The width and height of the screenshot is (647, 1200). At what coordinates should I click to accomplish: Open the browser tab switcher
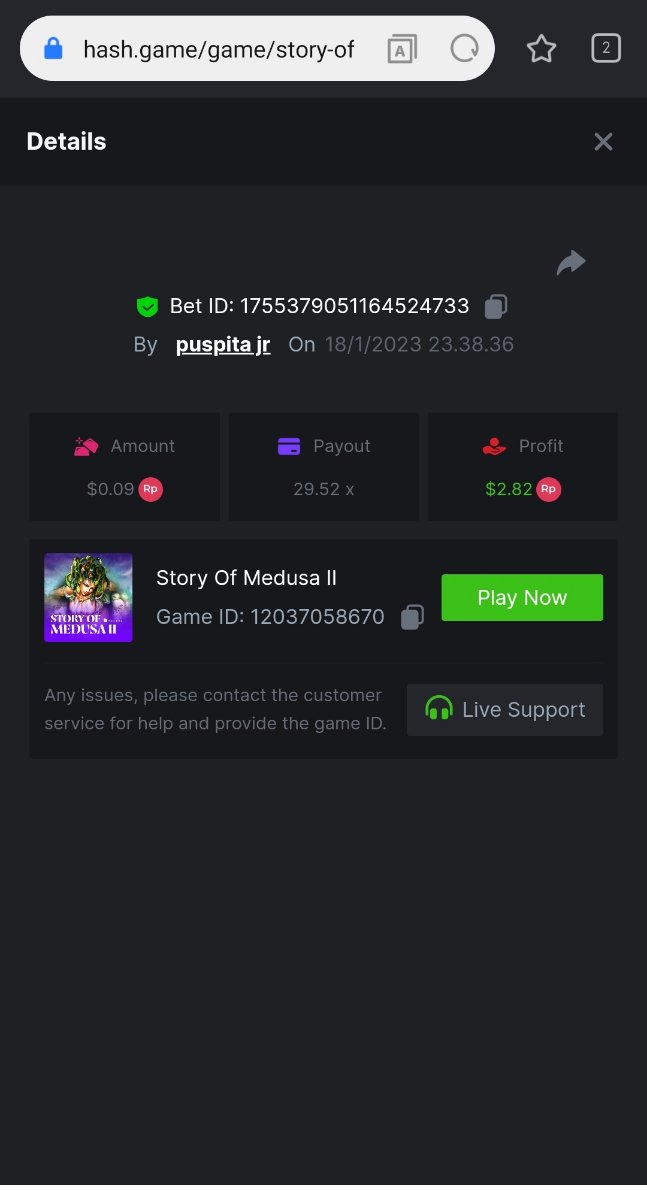[606, 48]
